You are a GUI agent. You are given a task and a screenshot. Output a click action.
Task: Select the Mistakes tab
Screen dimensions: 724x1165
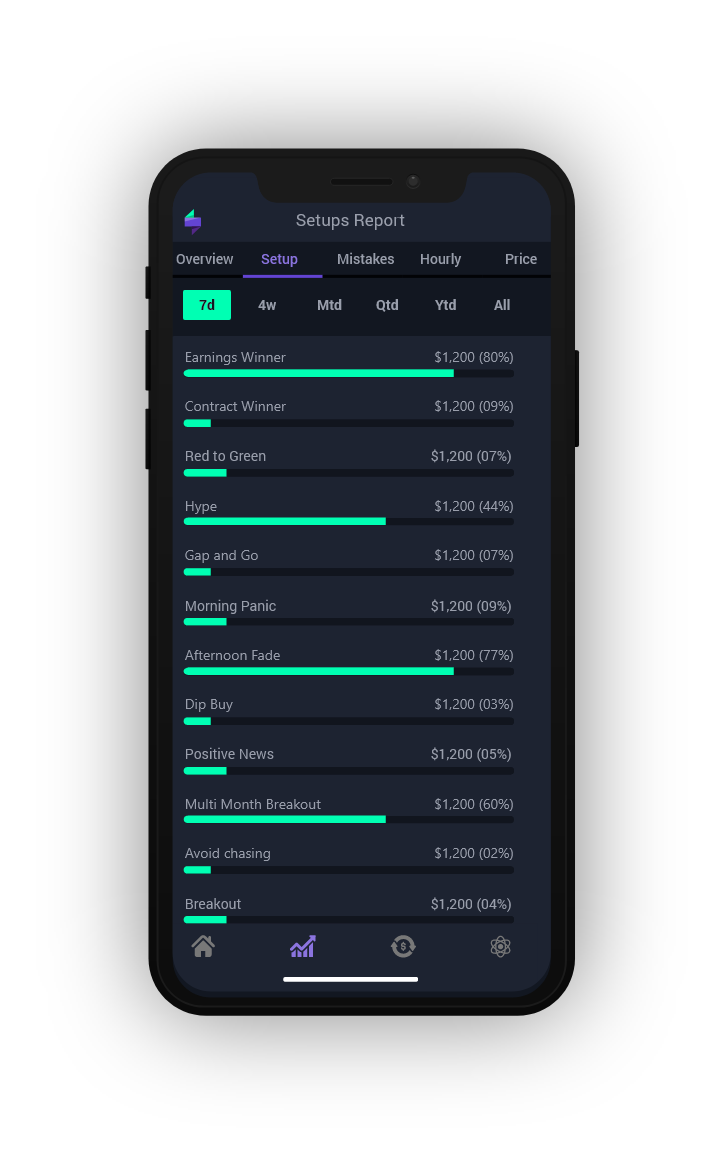(365, 259)
